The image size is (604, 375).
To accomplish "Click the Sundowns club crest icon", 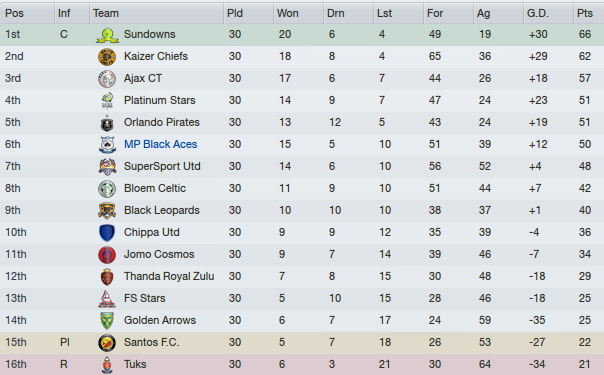I will point(107,35).
